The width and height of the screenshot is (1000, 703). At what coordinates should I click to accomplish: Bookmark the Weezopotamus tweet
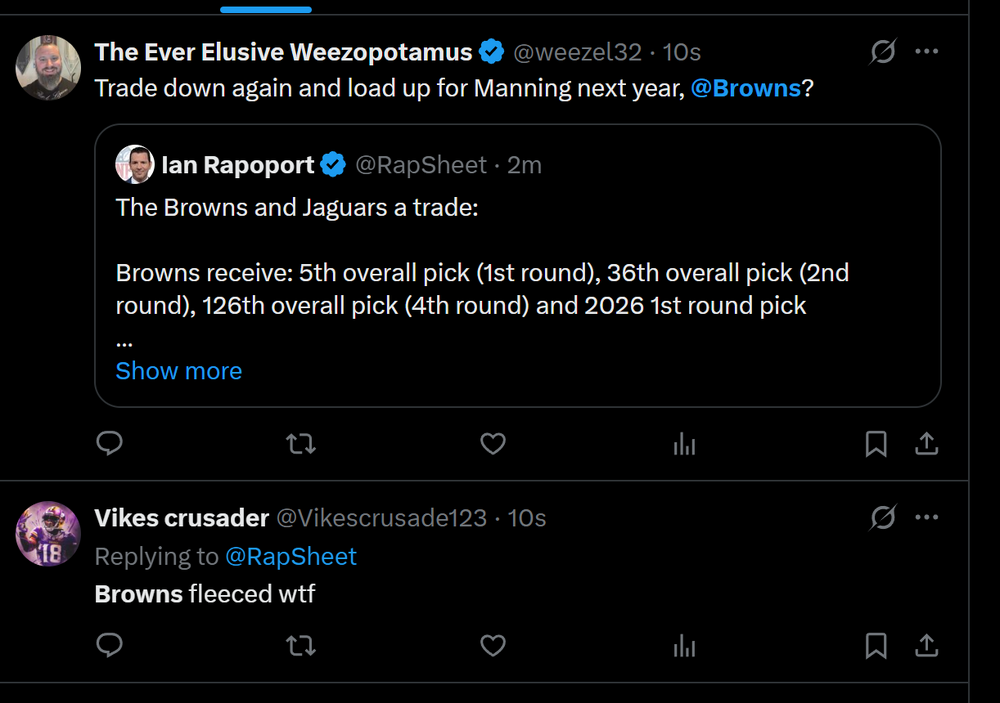pyautogui.click(x=876, y=443)
